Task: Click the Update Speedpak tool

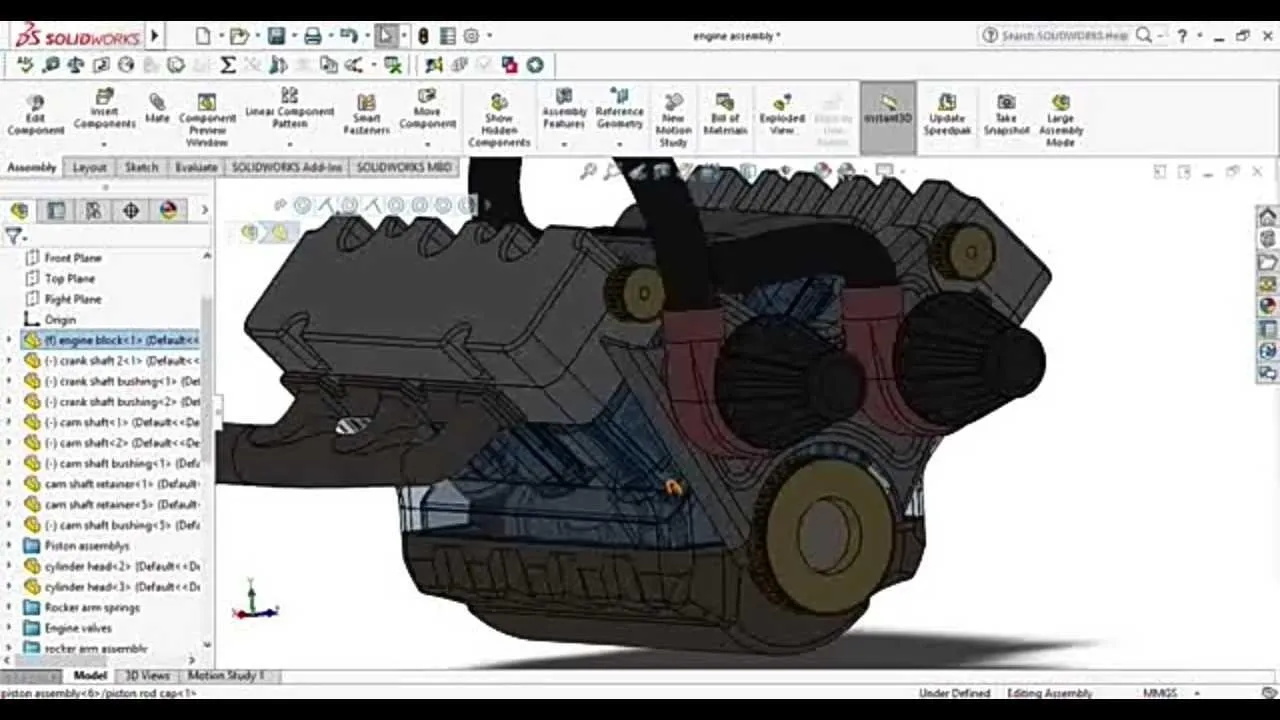Action: click(946, 115)
